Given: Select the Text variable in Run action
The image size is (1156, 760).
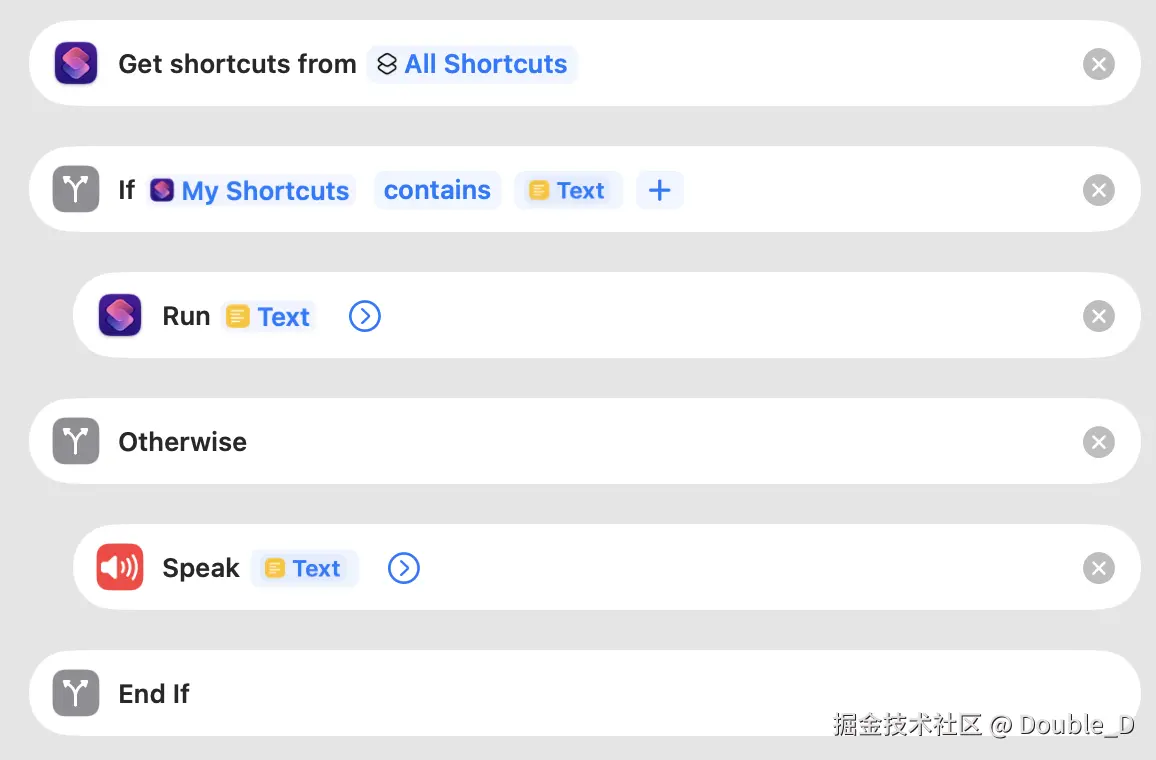Looking at the screenshot, I should tap(268, 316).
